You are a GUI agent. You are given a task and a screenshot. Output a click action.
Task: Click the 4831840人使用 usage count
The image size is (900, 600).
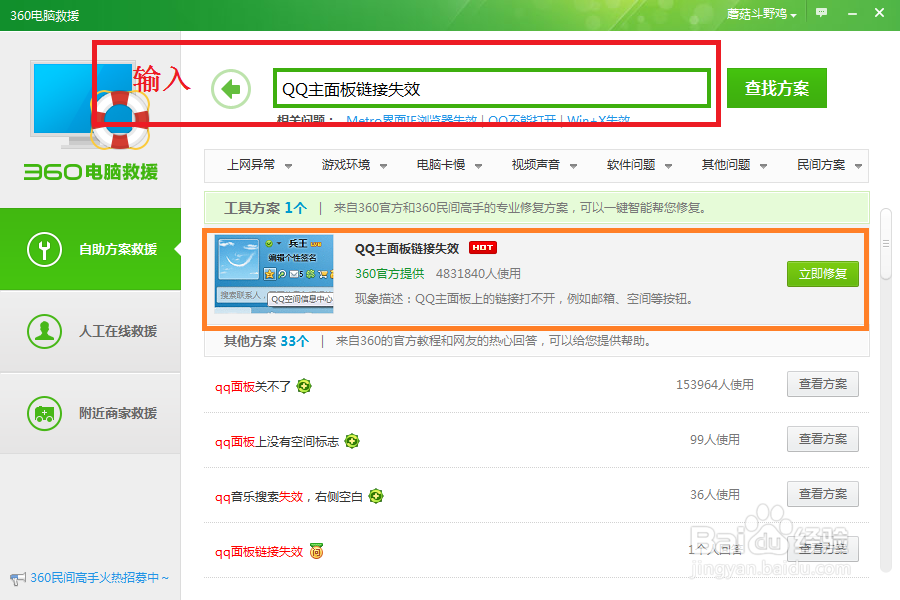(x=478, y=274)
